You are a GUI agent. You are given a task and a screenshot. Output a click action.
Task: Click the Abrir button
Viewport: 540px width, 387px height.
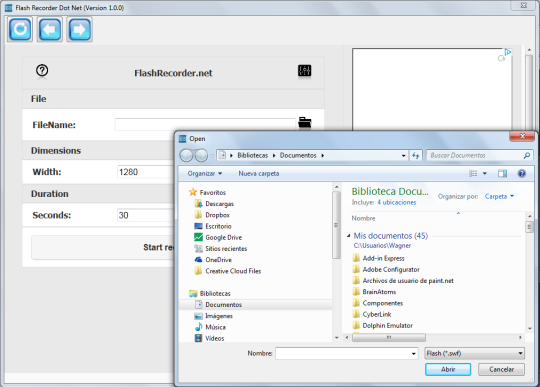pos(448,369)
